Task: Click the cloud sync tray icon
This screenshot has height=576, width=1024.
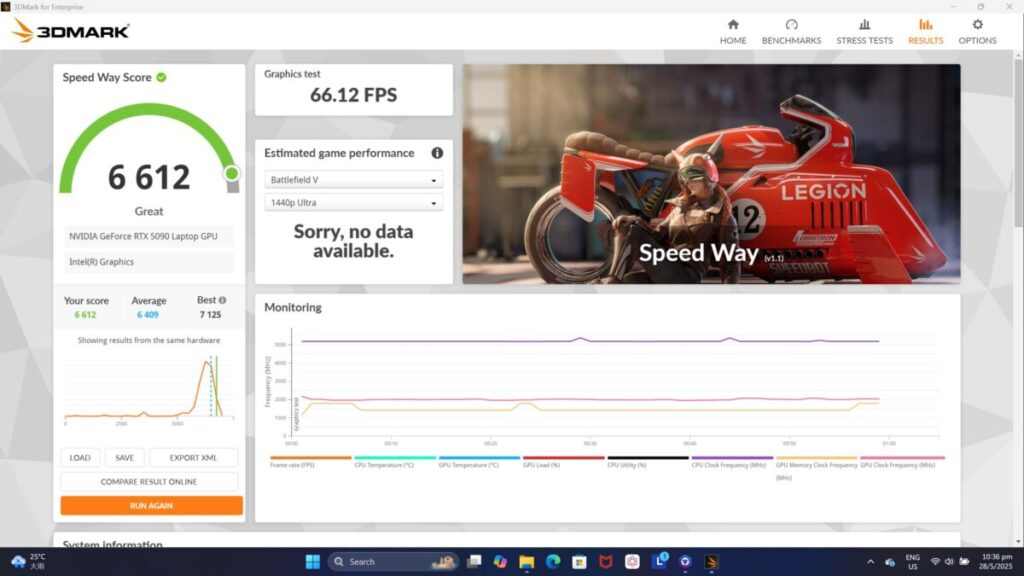Action: [x=889, y=562]
